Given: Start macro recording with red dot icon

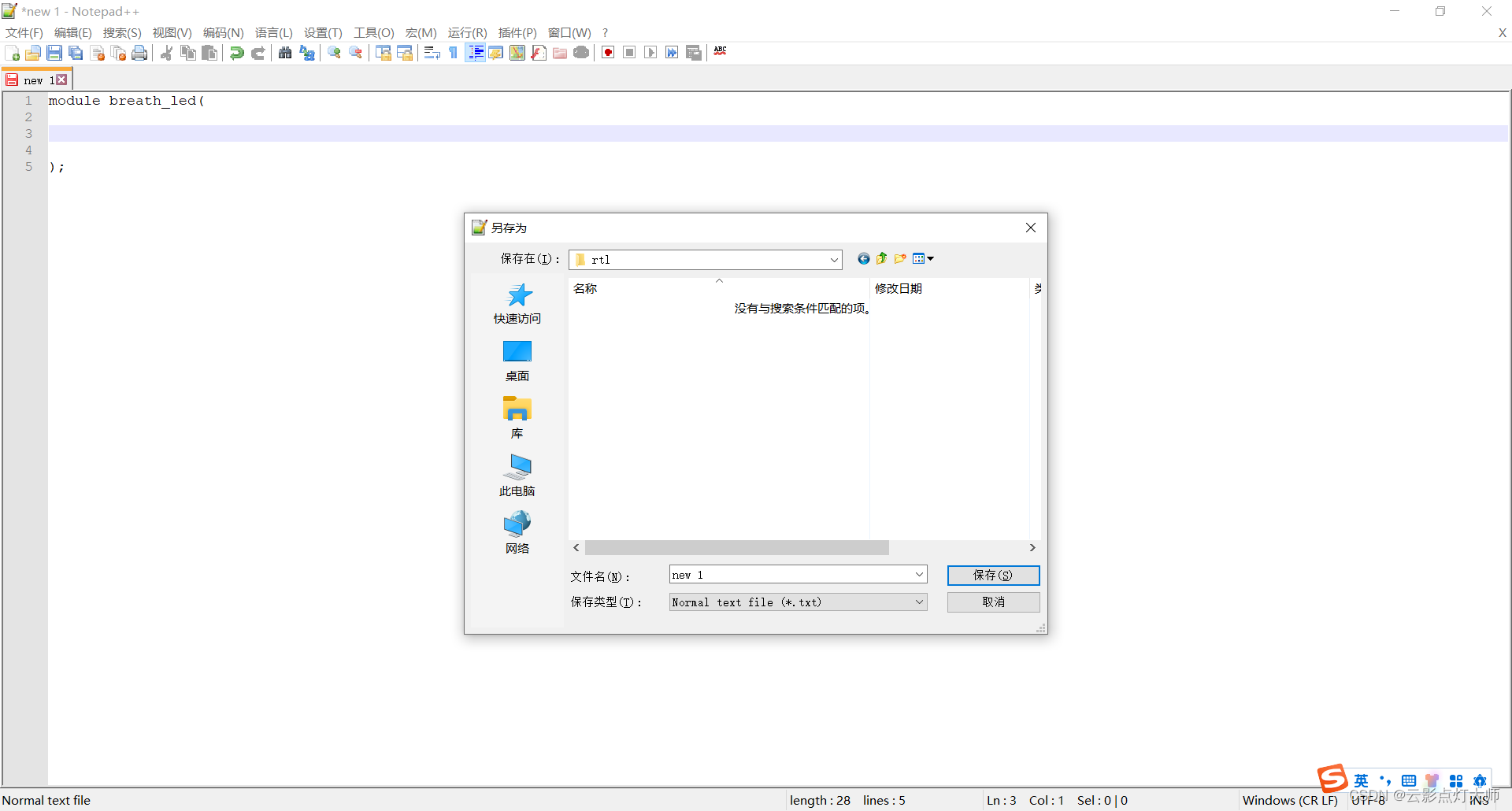Looking at the screenshot, I should tap(608, 53).
